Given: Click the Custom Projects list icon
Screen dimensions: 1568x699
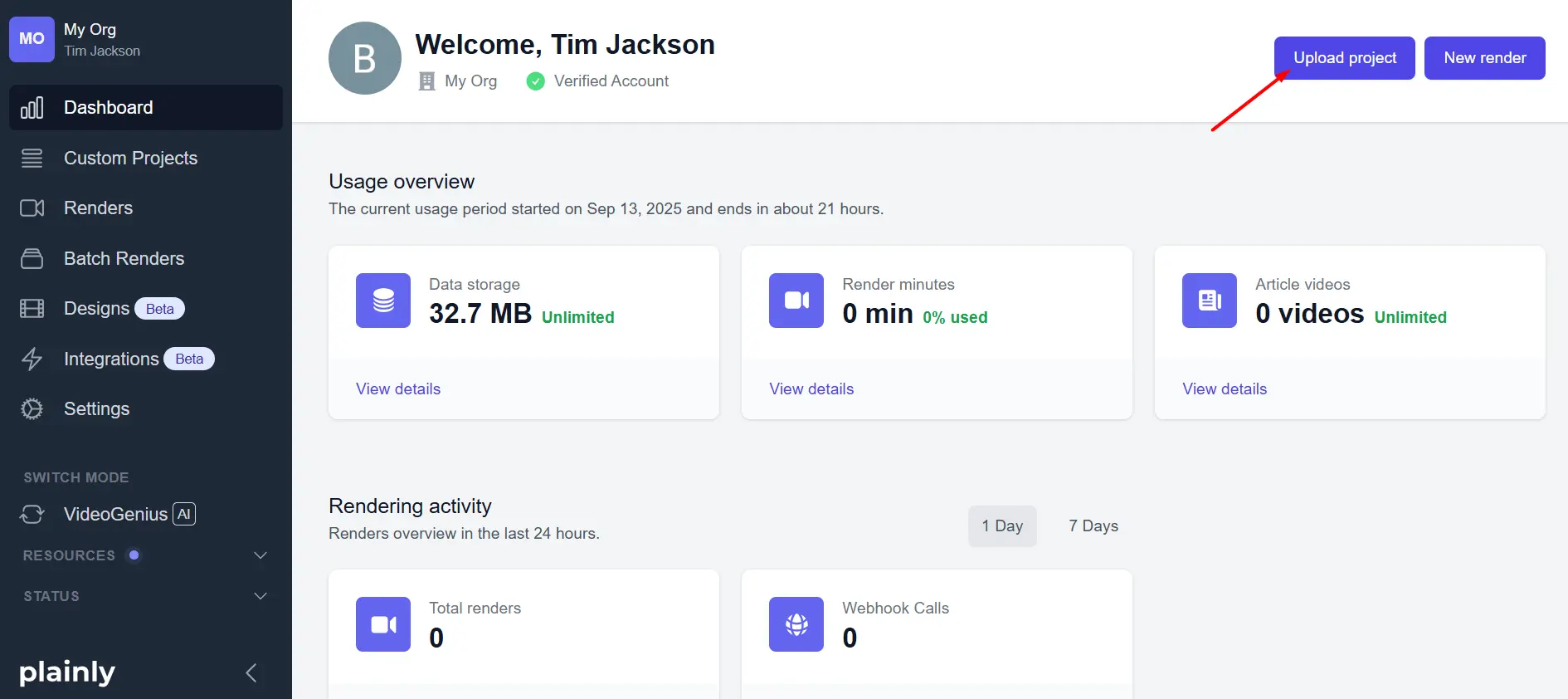Looking at the screenshot, I should 32,158.
